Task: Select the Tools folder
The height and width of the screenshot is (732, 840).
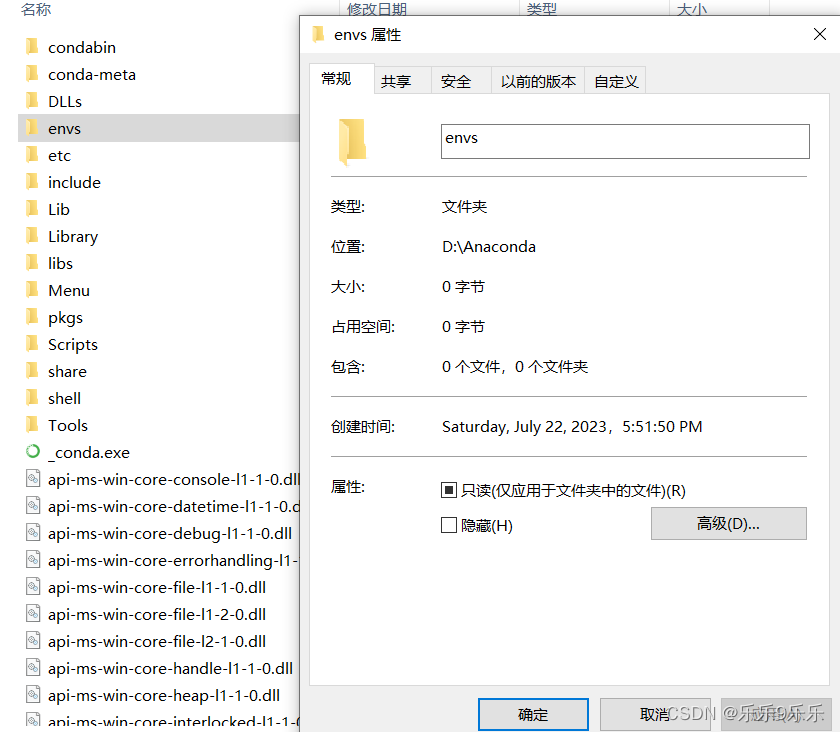Action: click(68, 425)
